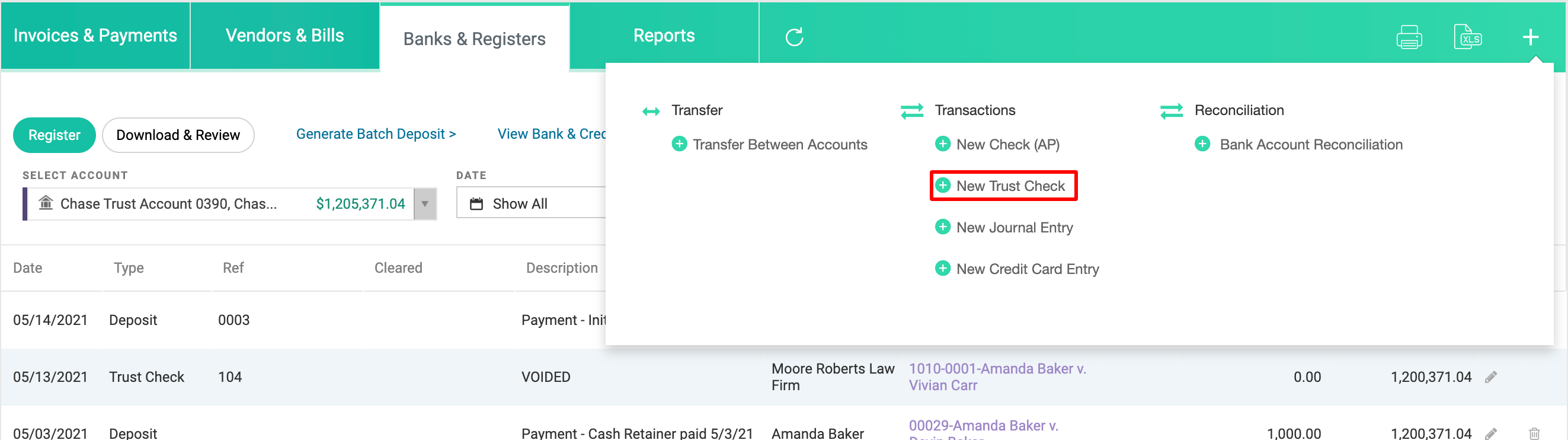Select New Journal Entry
The width and height of the screenshot is (1568, 440).
1014,227
